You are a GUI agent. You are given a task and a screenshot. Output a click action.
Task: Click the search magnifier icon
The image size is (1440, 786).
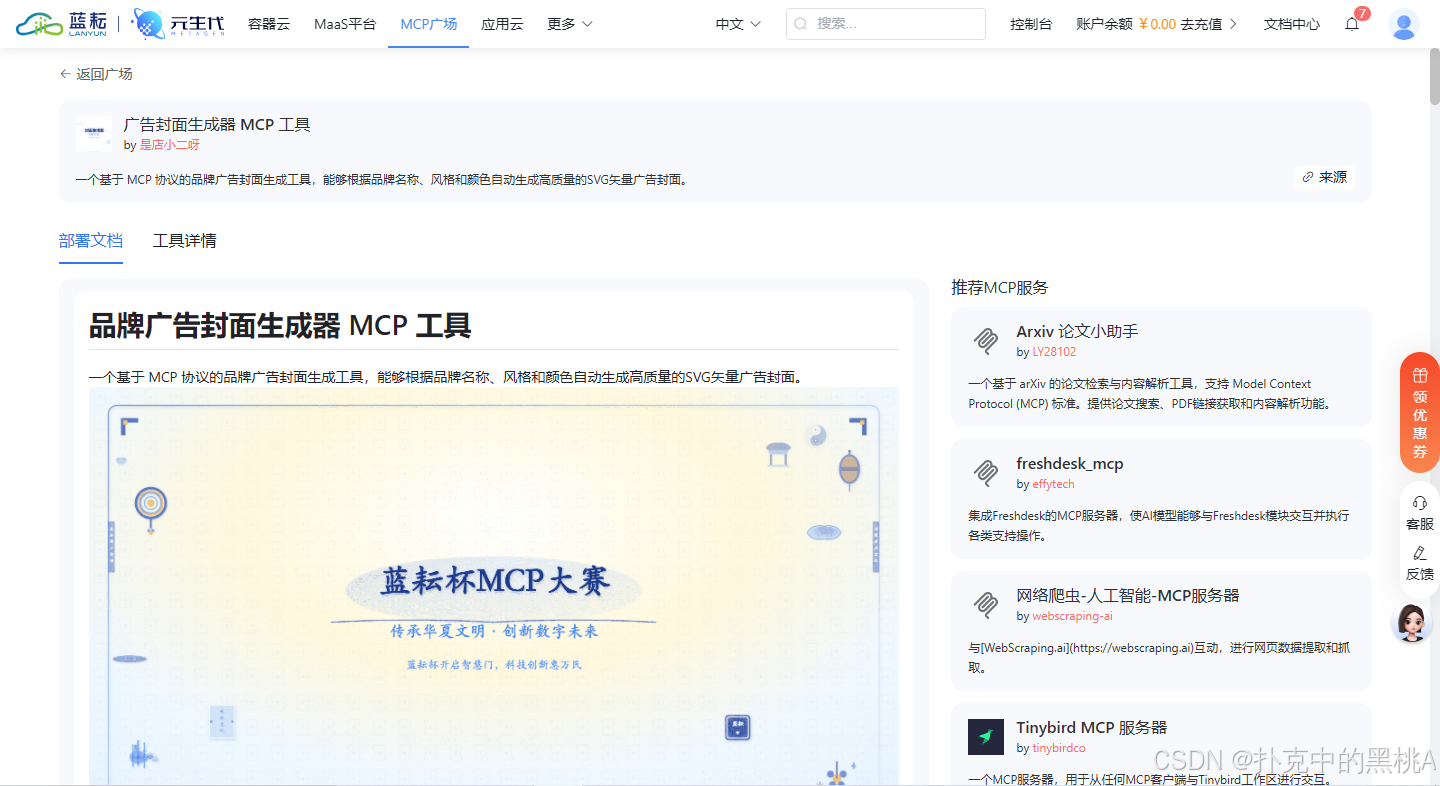[801, 24]
